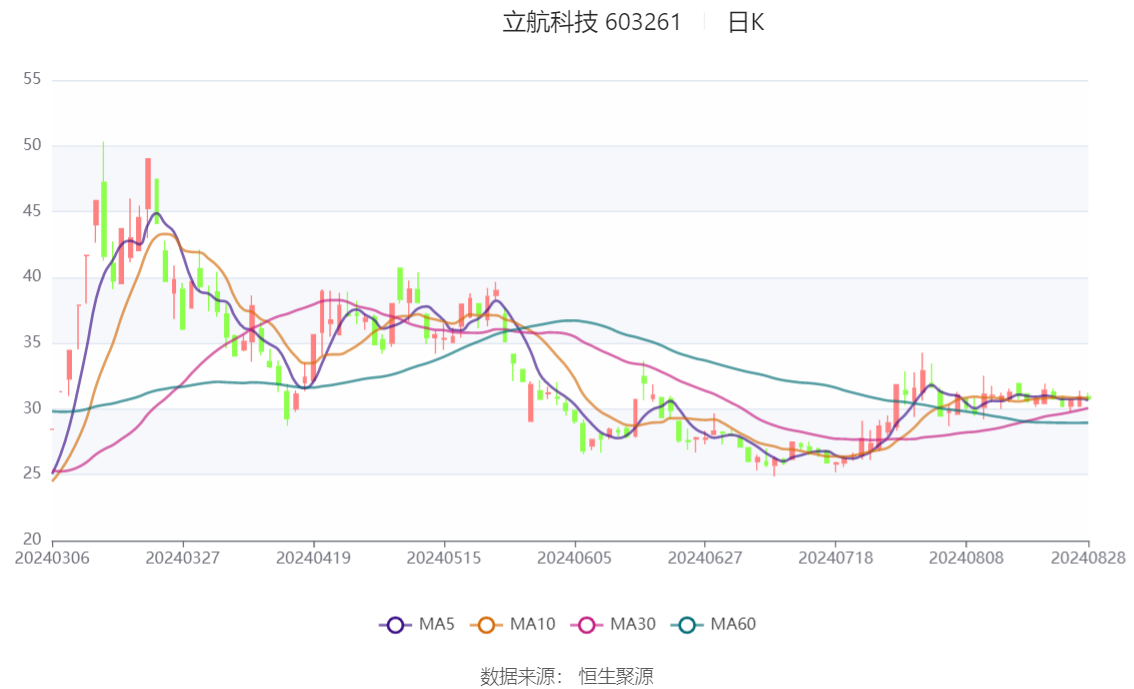Viewport: 1134px width, 689px height.
Task: Select the 20240327 date axis label
Action: click(182, 558)
